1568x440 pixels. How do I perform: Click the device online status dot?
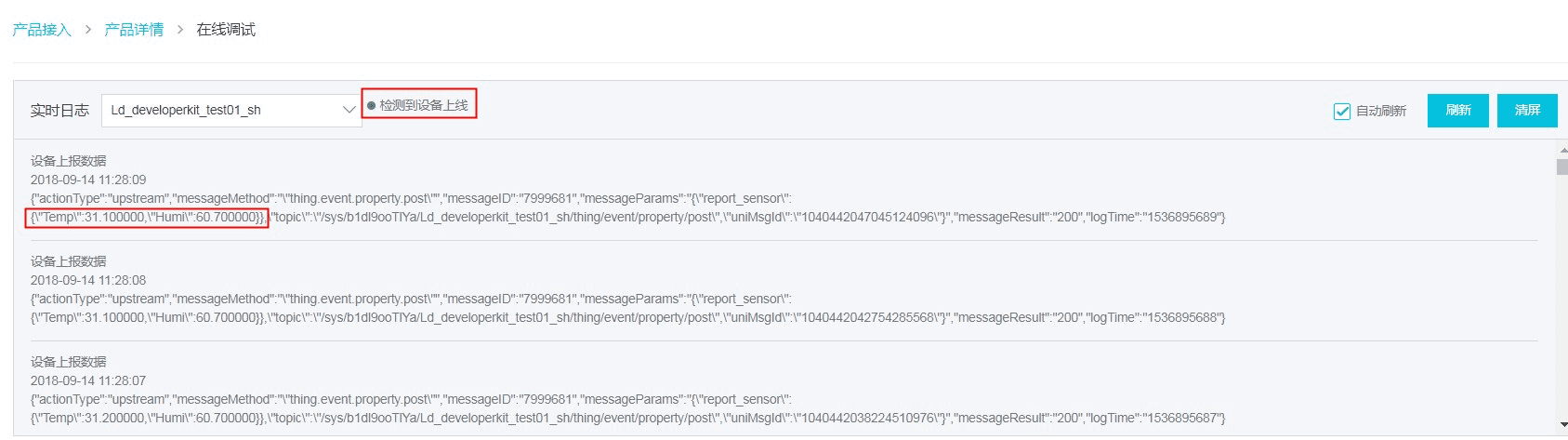pyautogui.click(x=371, y=105)
